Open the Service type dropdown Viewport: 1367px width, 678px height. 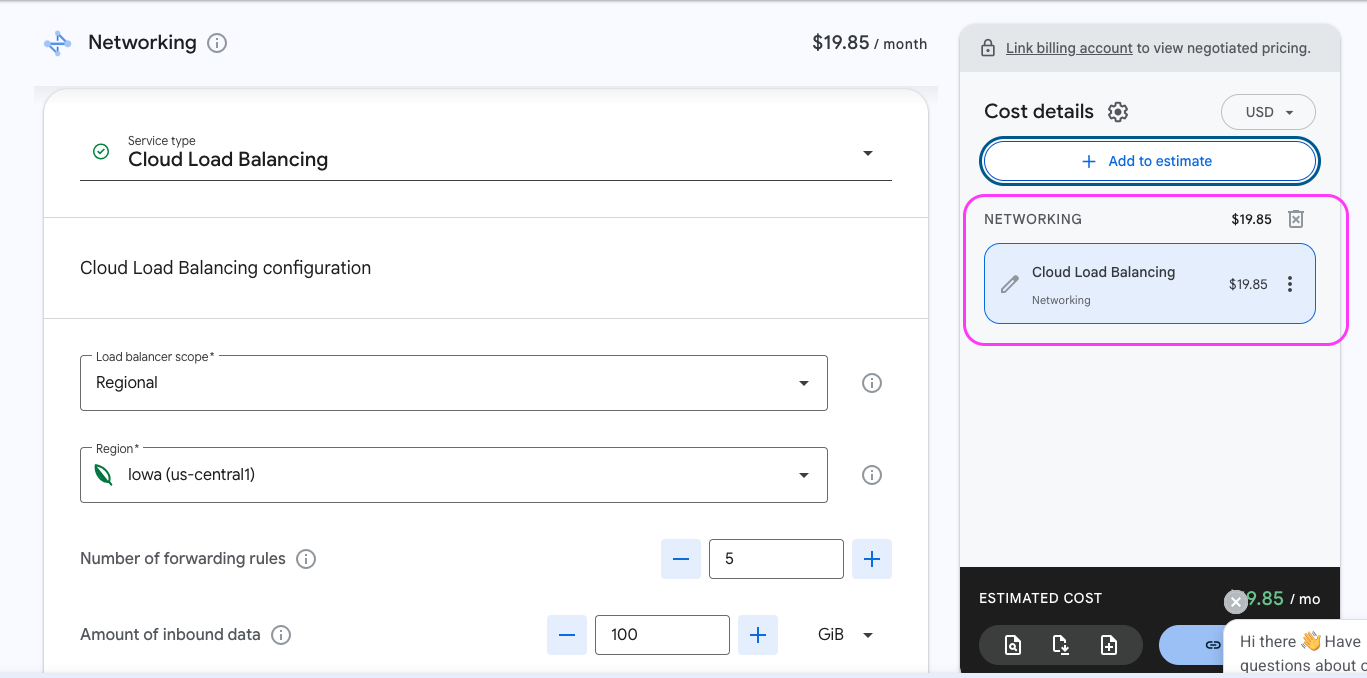[x=486, y=153]
